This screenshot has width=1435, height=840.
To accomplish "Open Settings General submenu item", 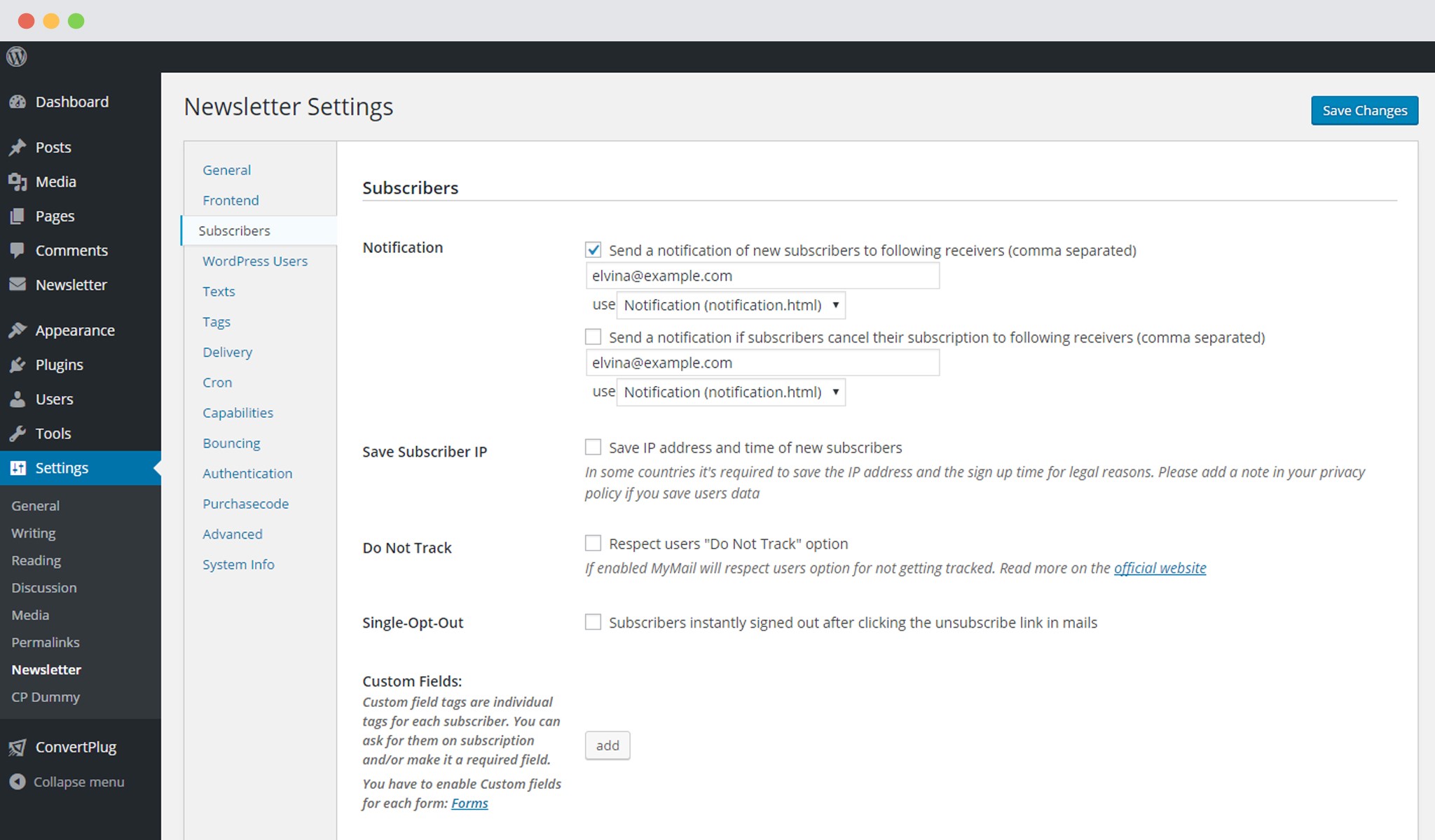I will click(35, 506).
